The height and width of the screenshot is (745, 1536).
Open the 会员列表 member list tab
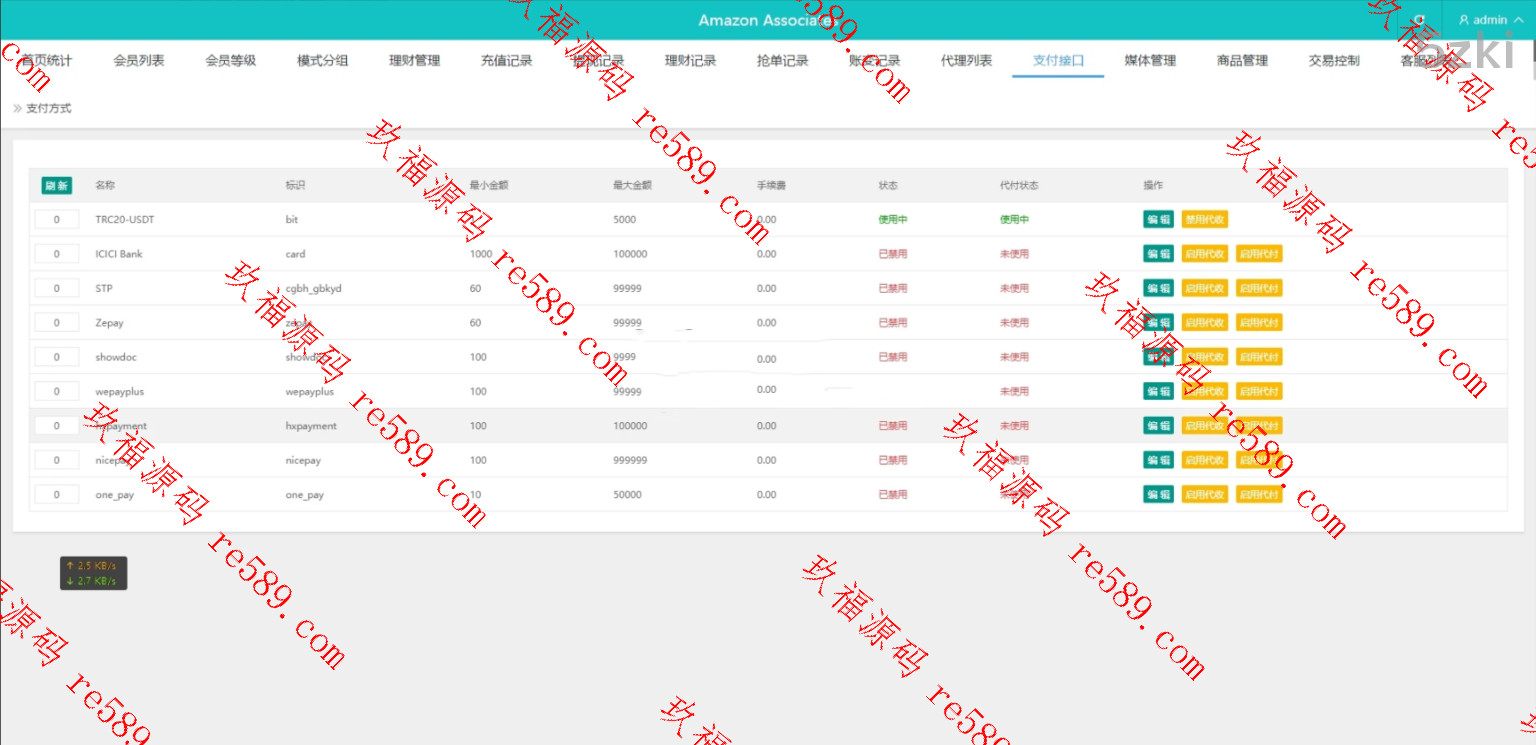click(x=139, y=61)
